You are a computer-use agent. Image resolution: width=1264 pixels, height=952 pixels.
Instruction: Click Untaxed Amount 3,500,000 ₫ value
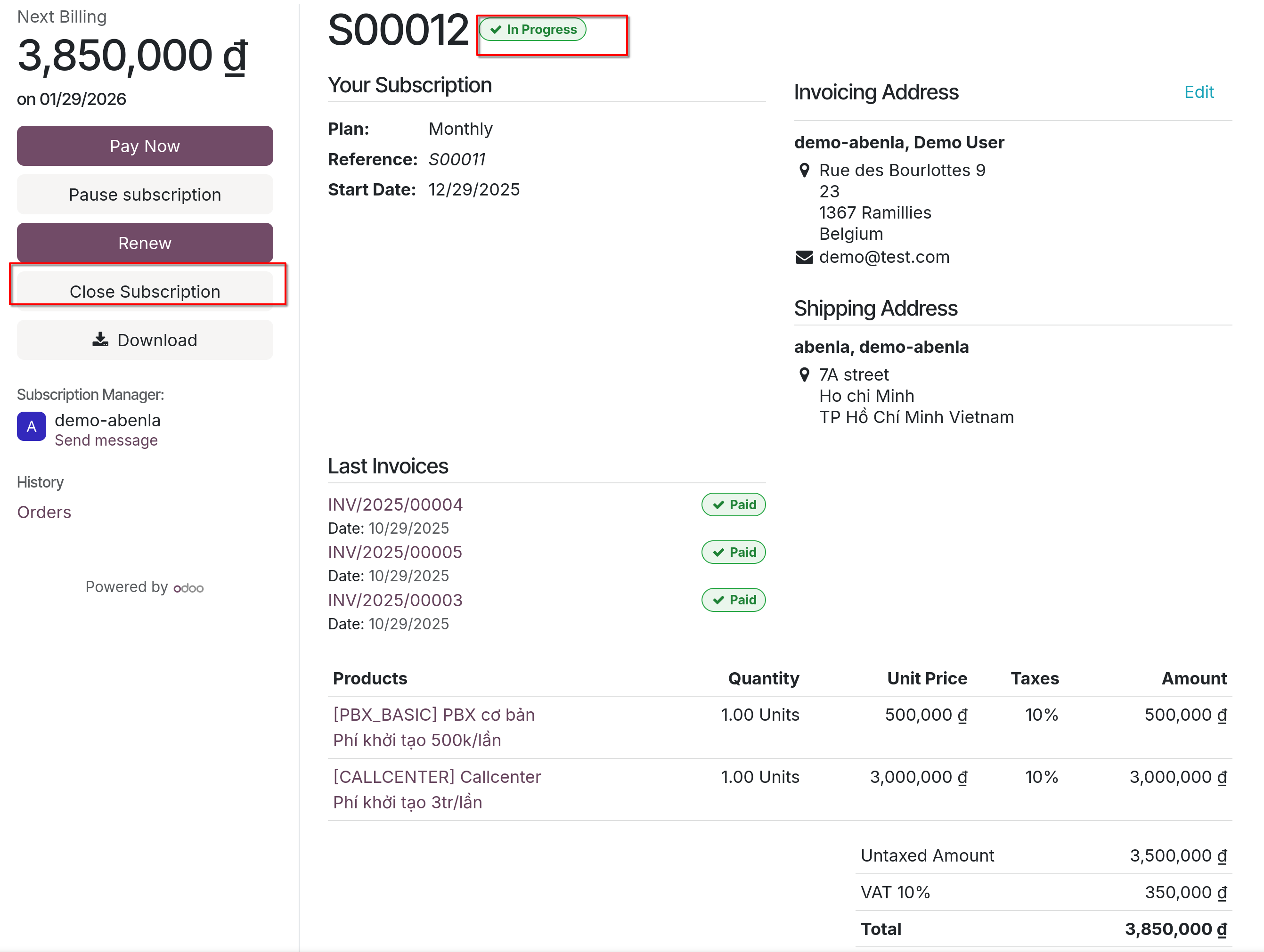pos(1178,855)
